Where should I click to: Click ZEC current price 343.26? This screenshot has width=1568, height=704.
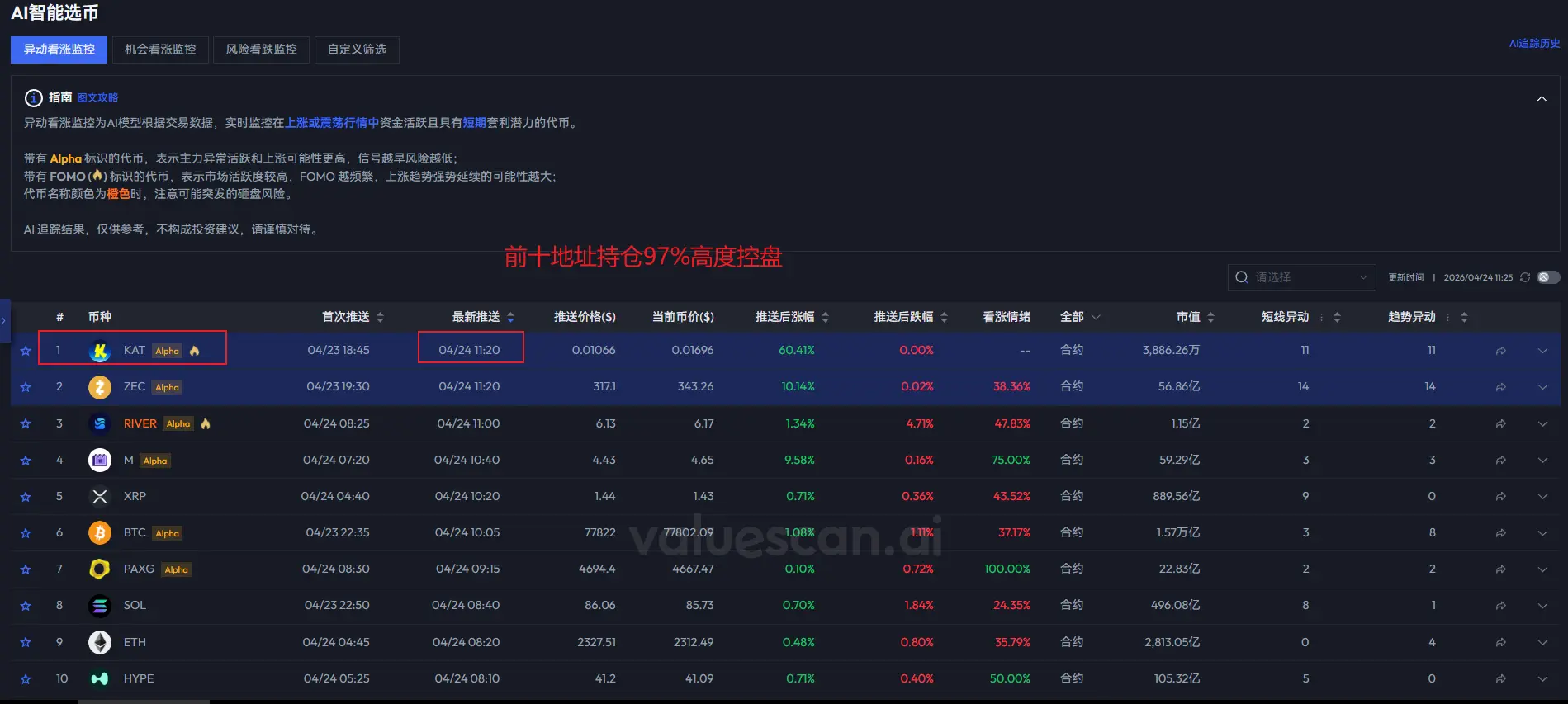click(x=695, y=386)
